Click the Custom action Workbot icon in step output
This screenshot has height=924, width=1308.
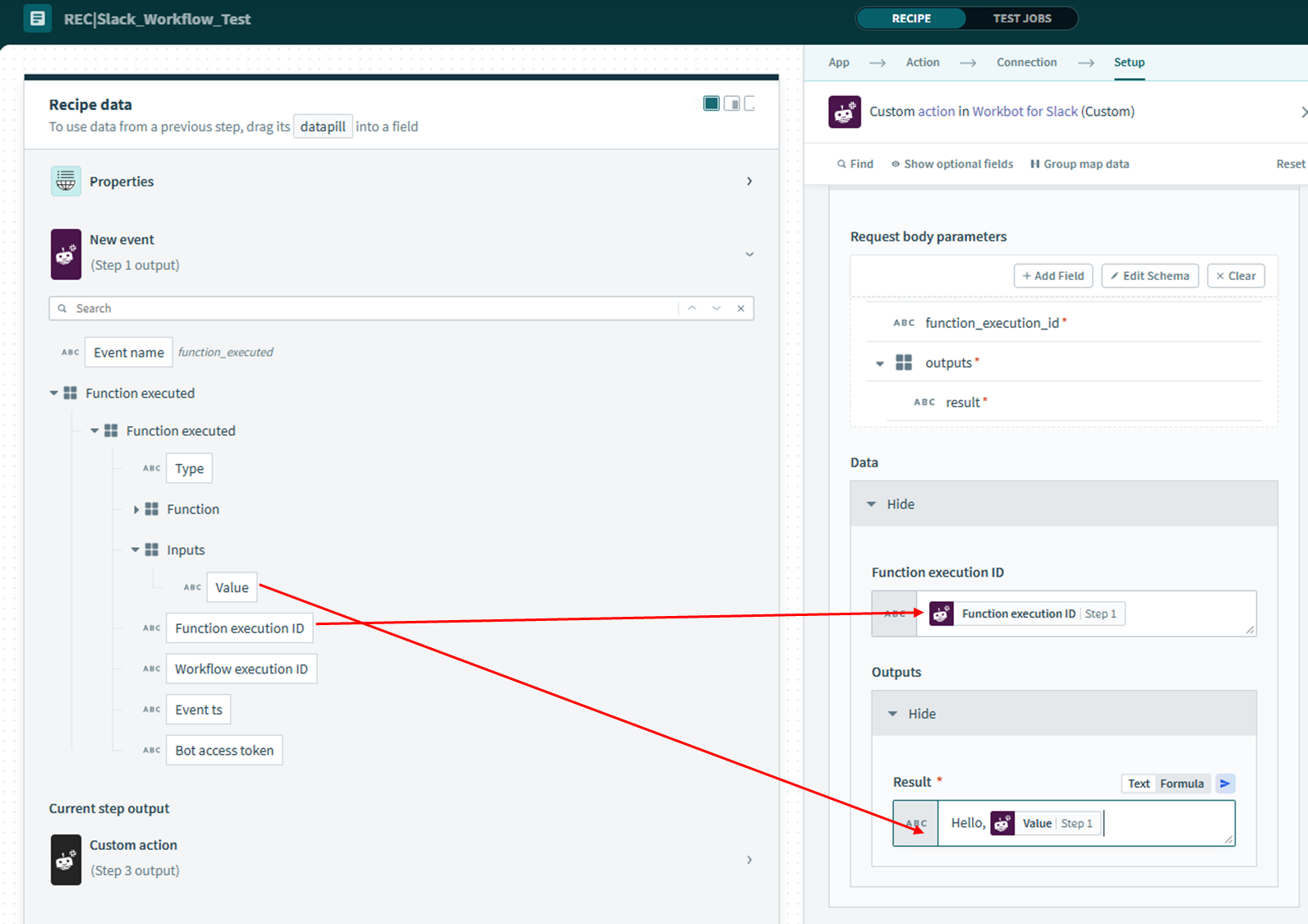66,860
